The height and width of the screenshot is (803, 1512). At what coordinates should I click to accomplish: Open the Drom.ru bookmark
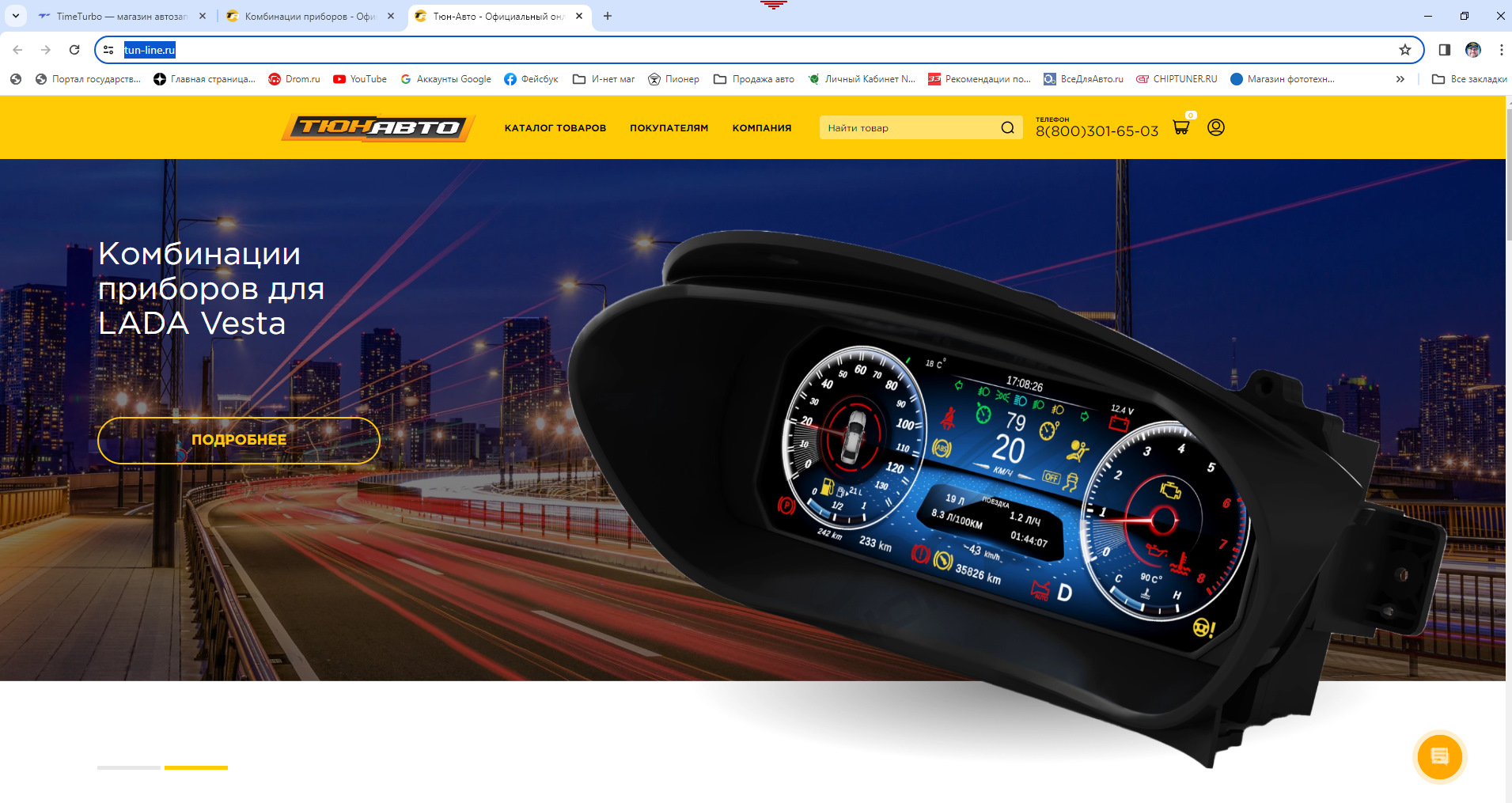294,79
